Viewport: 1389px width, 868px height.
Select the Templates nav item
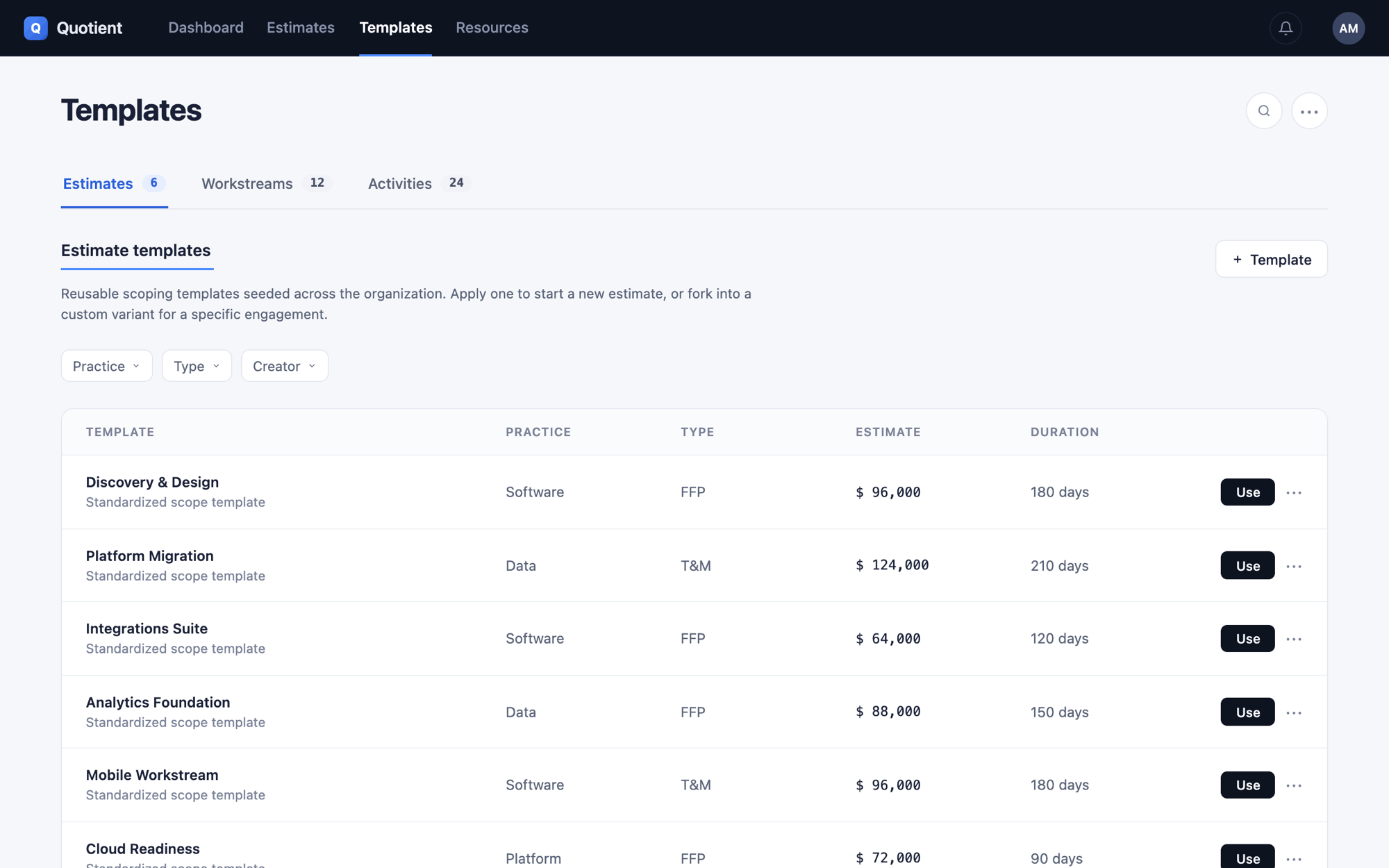[395, 28]
